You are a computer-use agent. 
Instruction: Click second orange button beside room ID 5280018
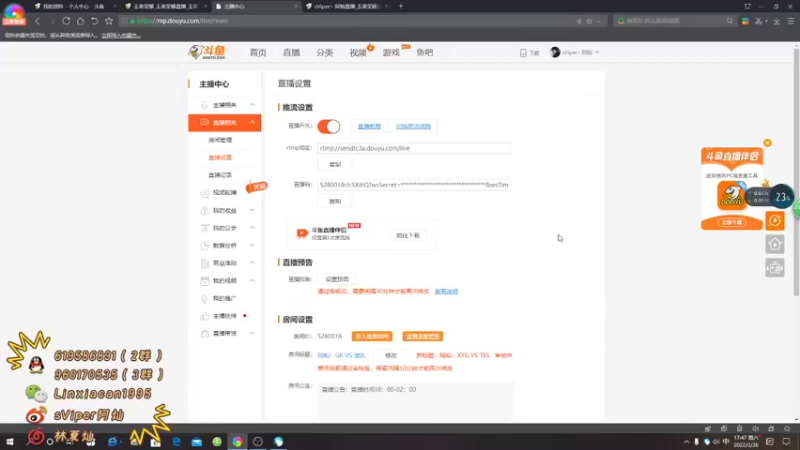click(x=422, y=336)
